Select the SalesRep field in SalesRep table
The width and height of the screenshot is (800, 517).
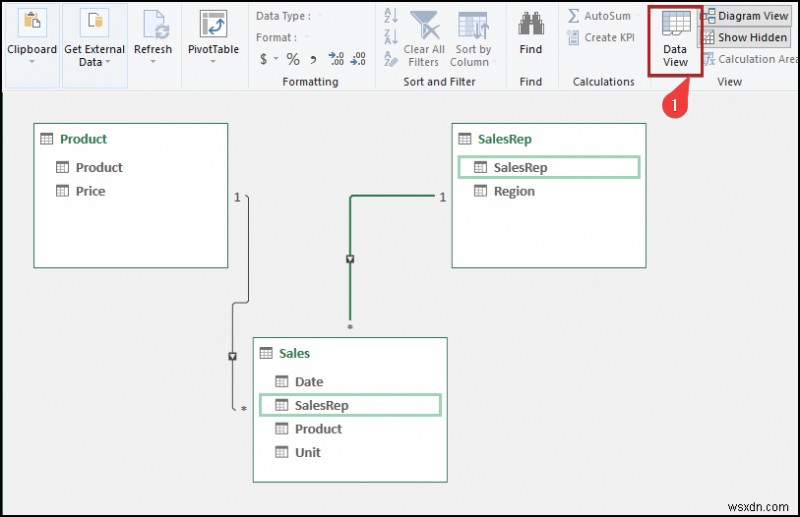(x=549, y=167)
